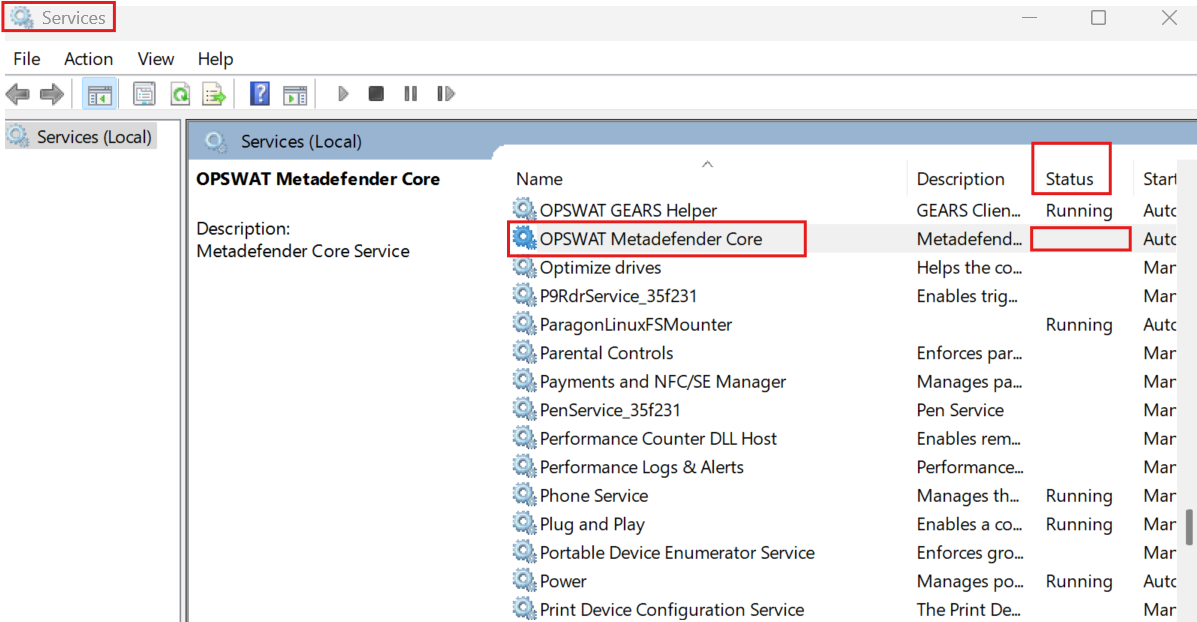Click gear icon of OPSWAT Metadefender Core
This screenshot has width=1197, height=622.
pos(524,238)
